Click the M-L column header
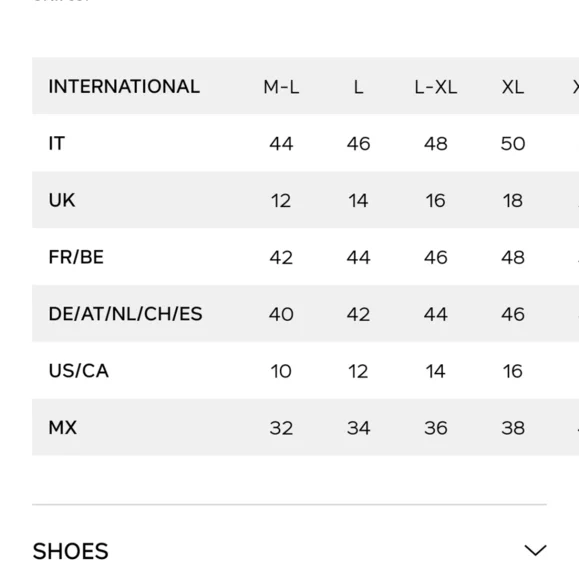This screenshot has height=580, width=579. [x=281, y=87]
